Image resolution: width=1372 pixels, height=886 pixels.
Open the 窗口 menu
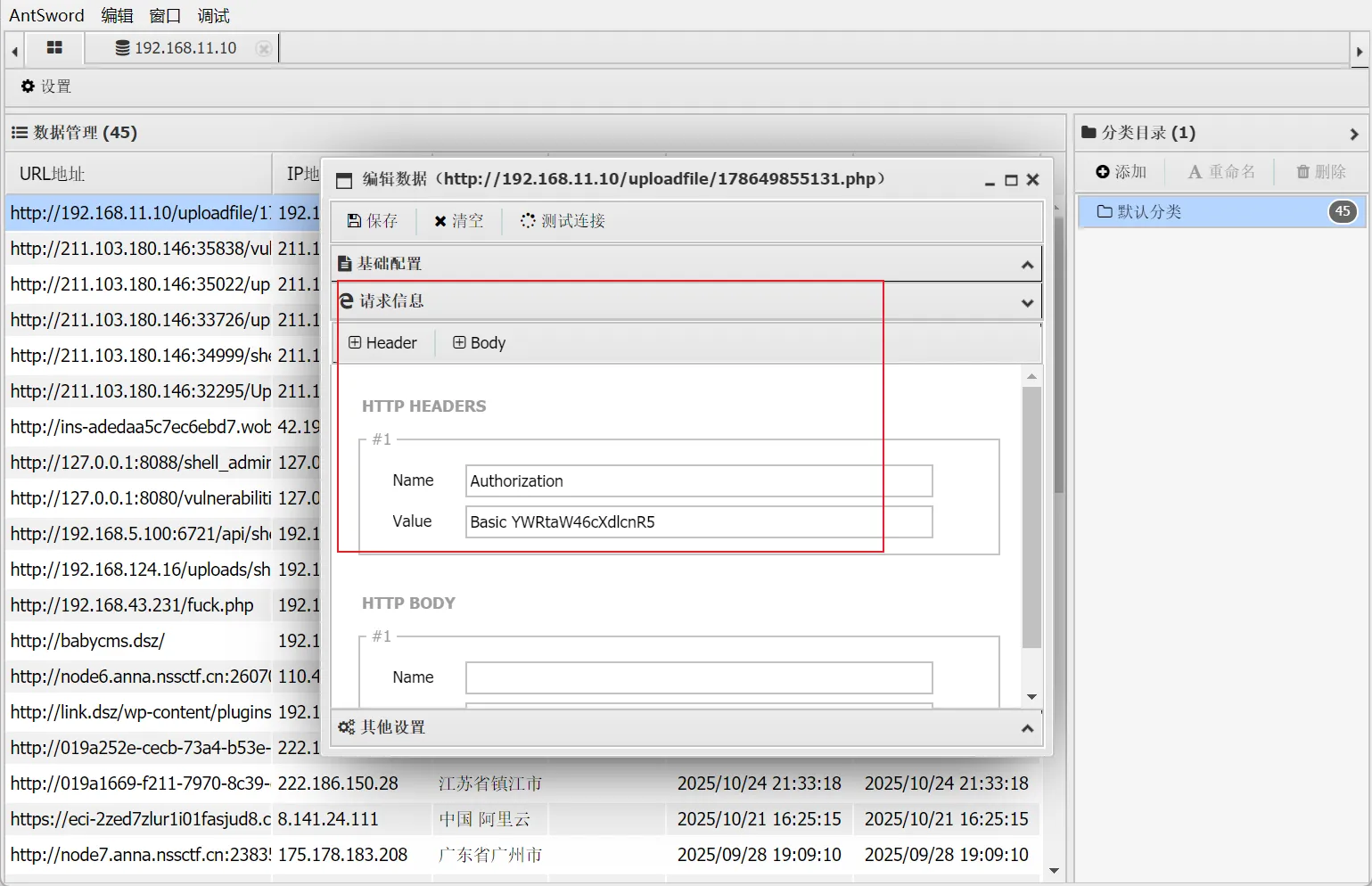pos(165,15)
